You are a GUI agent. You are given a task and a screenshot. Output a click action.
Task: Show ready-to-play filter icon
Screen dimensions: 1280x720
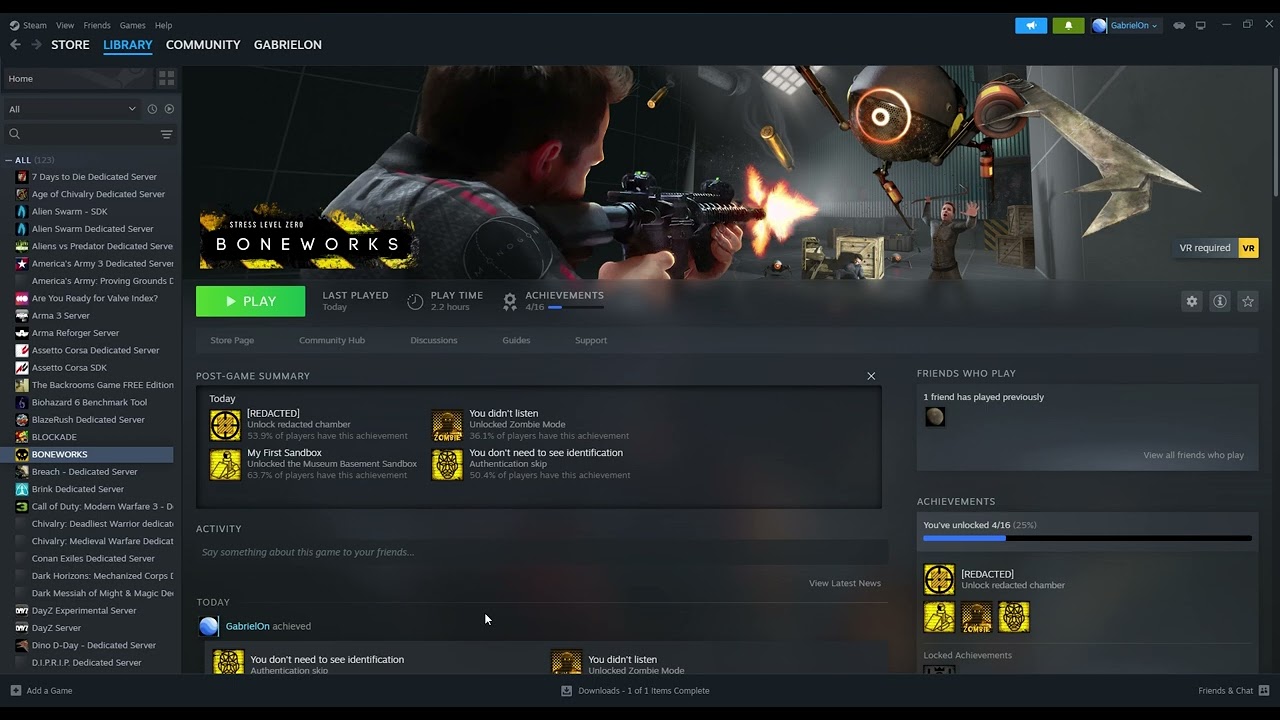(169, 109)
